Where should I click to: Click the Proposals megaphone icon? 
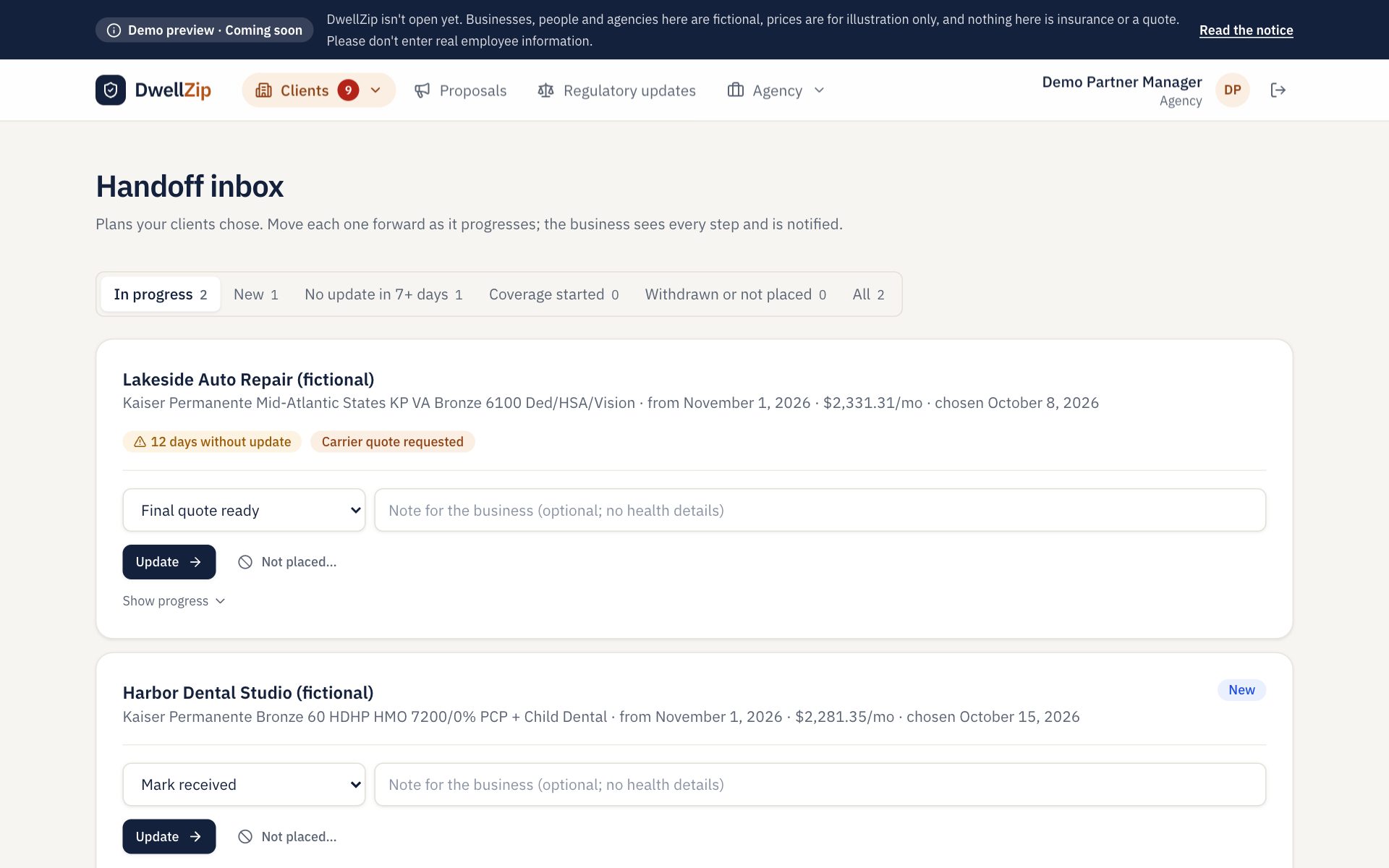pos(422,90)
